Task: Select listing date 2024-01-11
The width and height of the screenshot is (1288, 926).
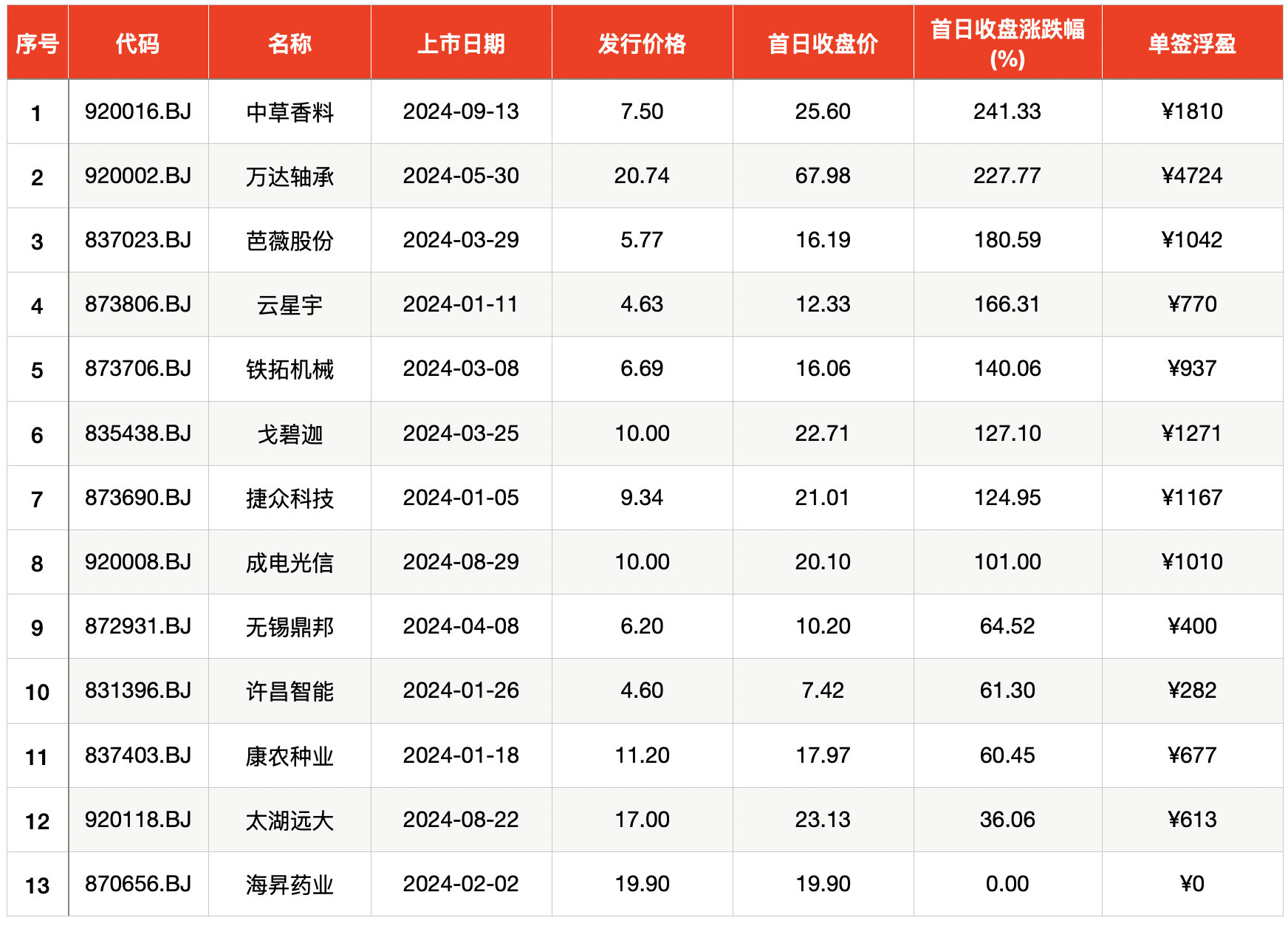Action: [461, 304]
